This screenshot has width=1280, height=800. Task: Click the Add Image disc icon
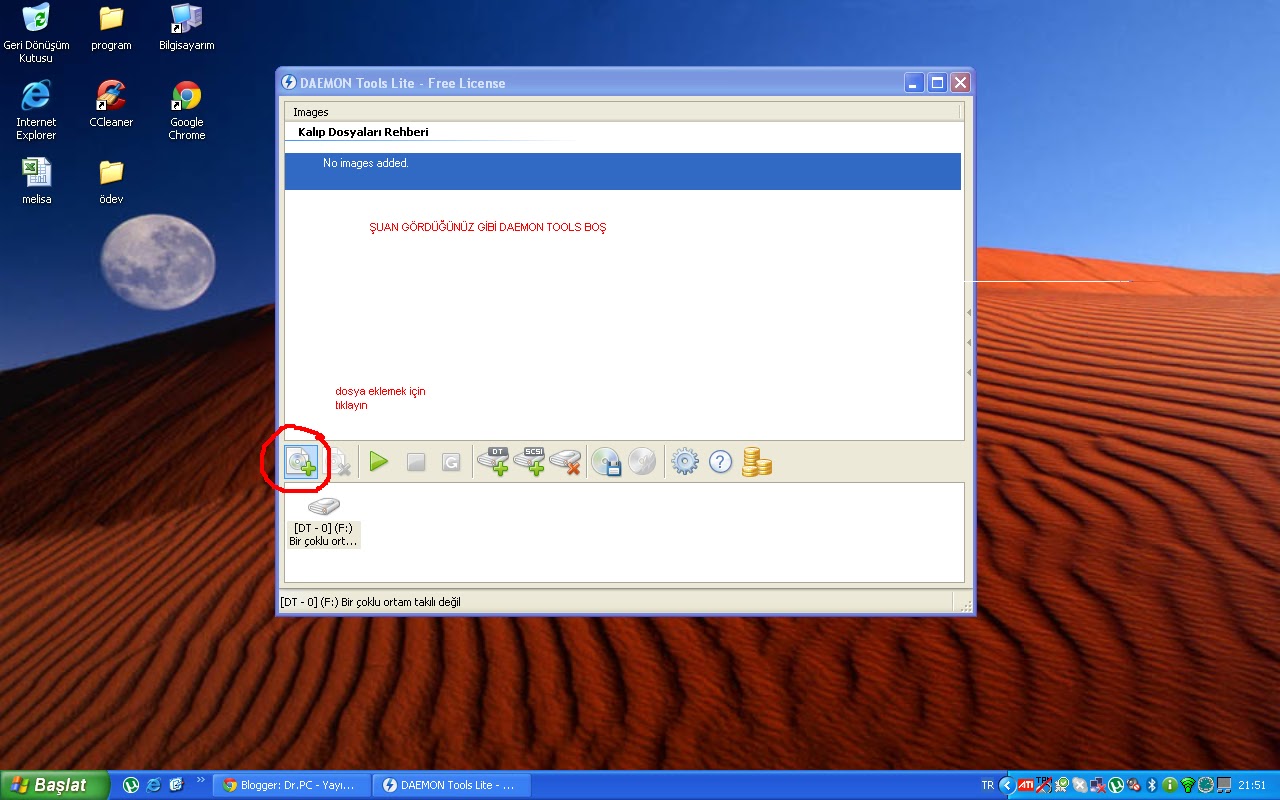tap(301, 461)
